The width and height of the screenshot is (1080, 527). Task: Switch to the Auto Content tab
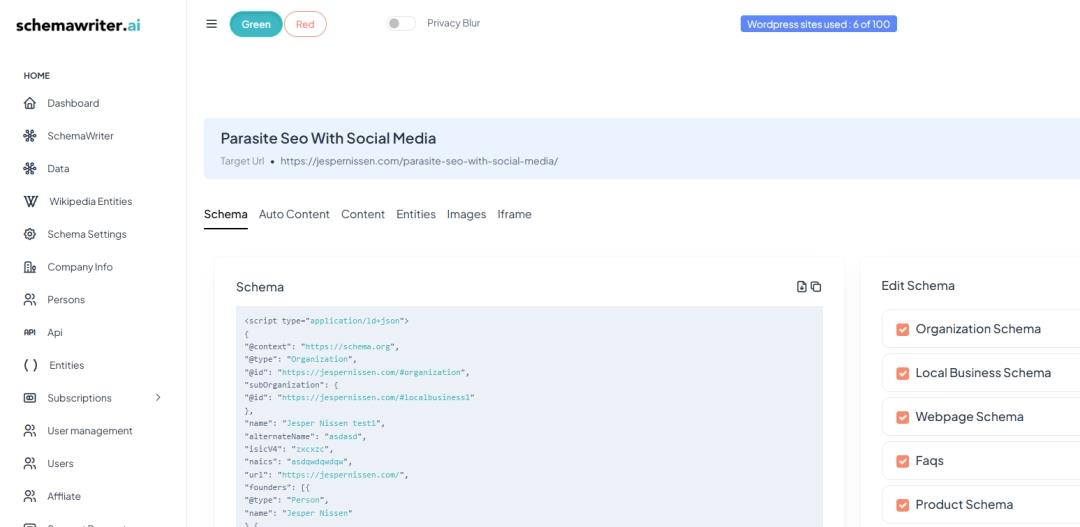coord(294,214)
